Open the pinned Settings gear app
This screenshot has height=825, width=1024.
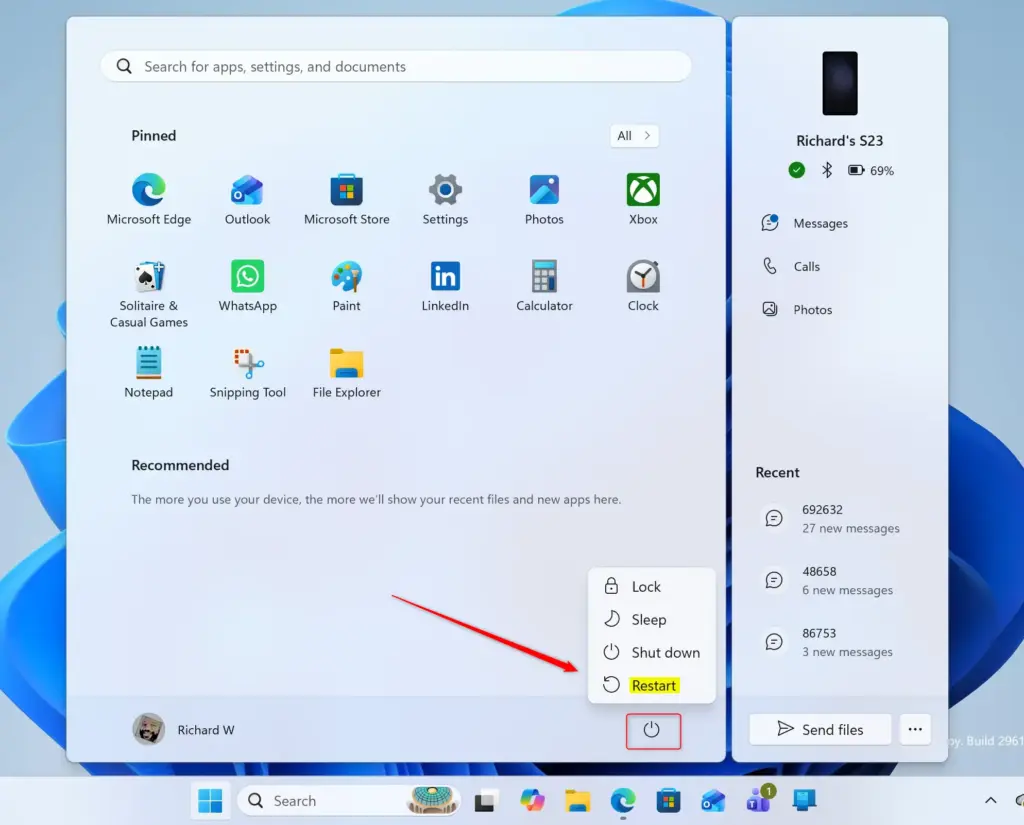tap(445, 199)
